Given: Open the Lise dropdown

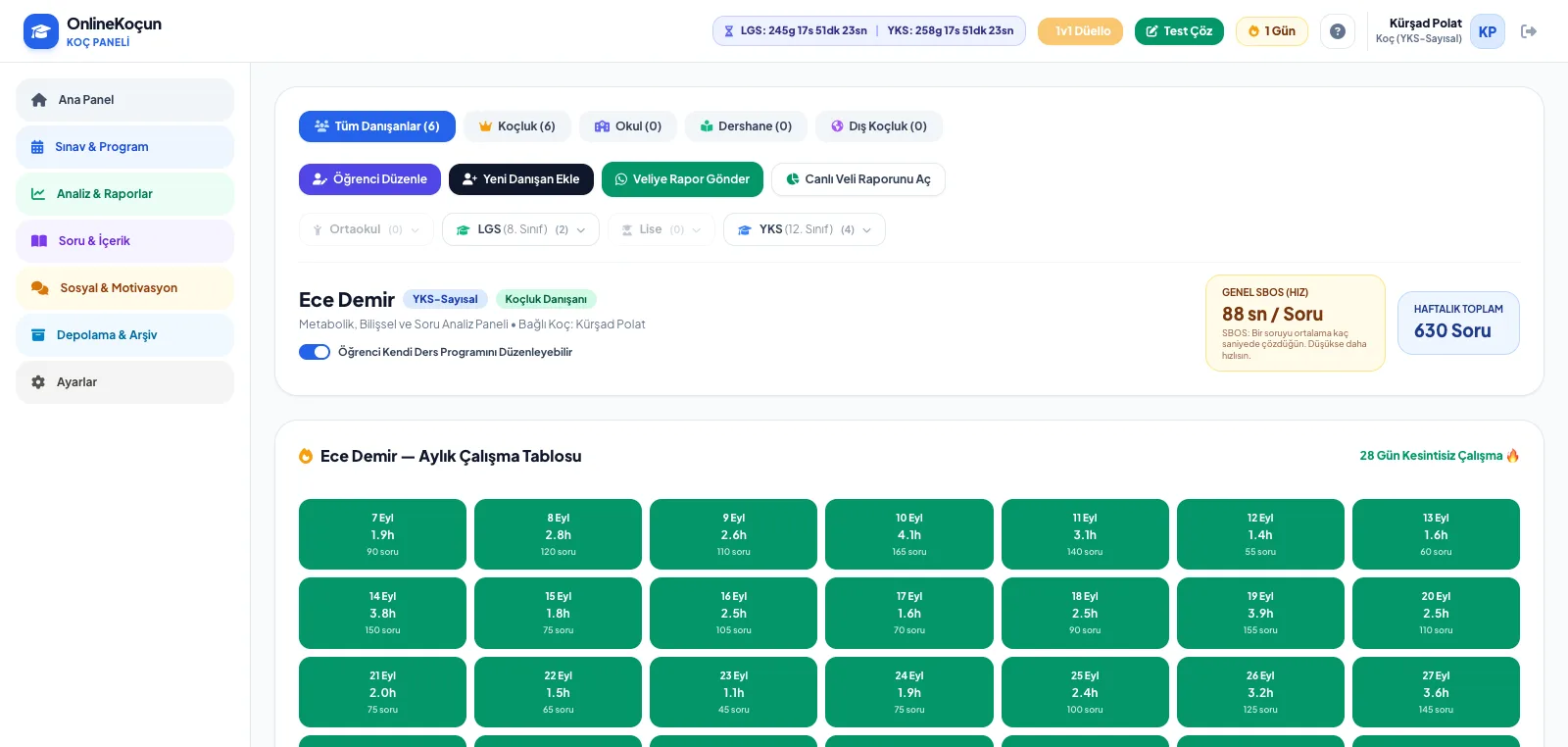Looking at the screenshot, I should click(661, 229).
